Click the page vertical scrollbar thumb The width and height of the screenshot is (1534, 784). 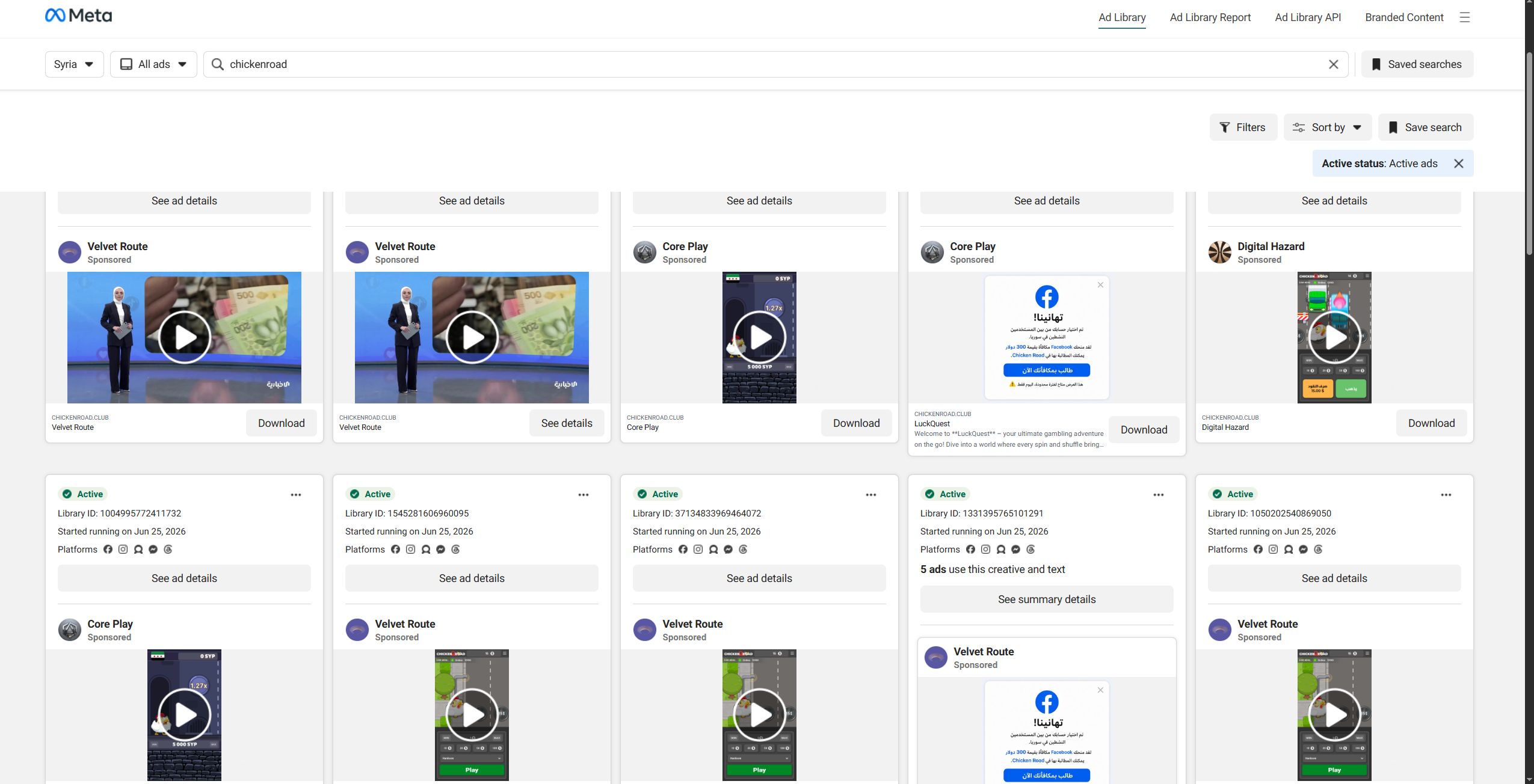1529,153
